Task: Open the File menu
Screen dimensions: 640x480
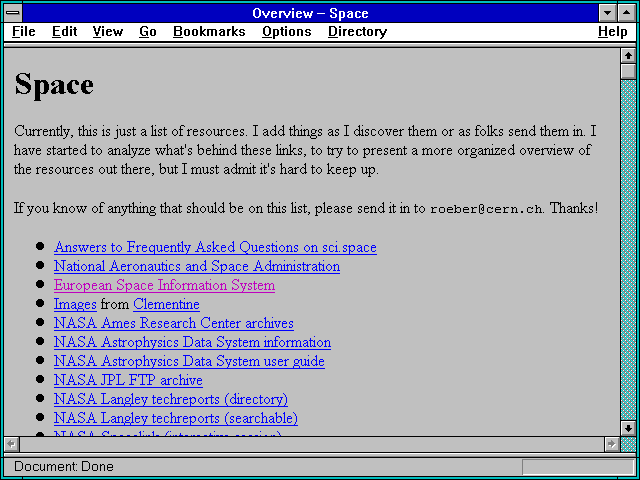Action: [x=24, y=32]
